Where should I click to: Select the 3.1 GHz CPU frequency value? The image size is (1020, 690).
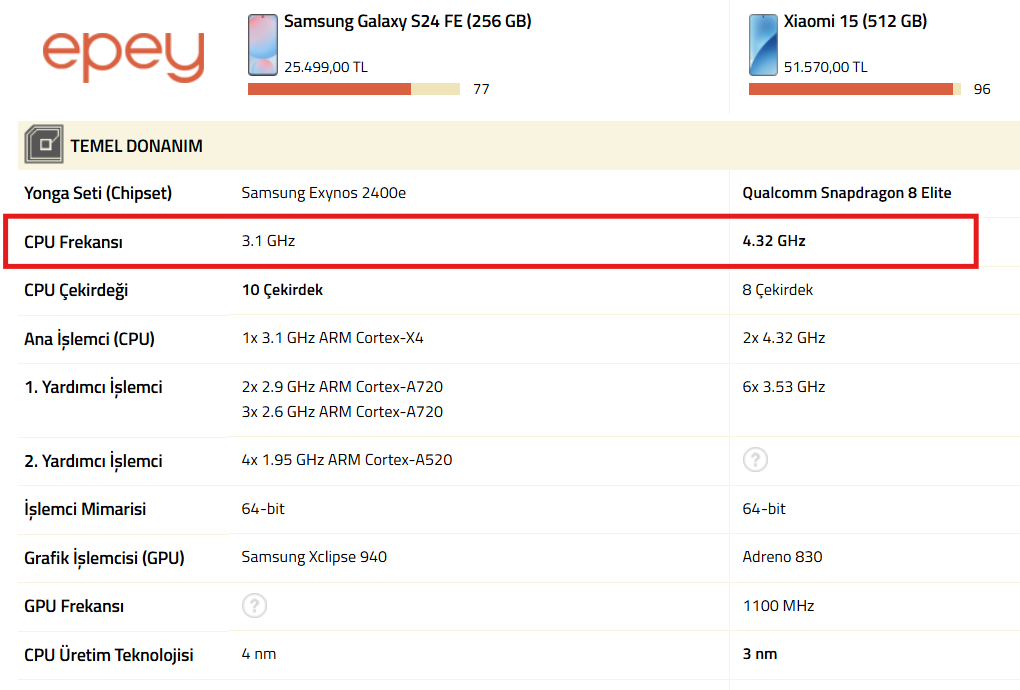269,241
